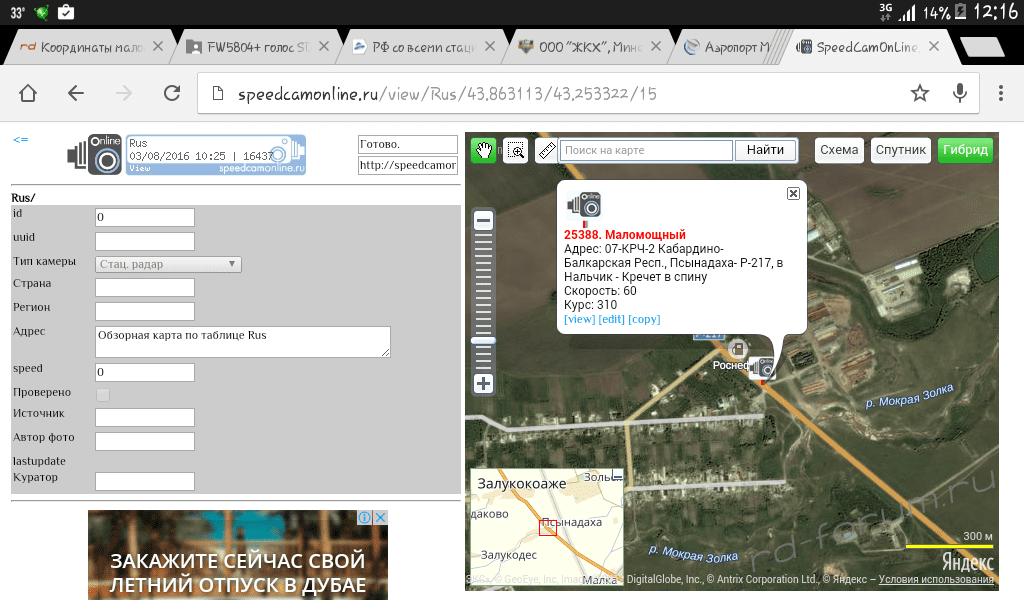Reload the page with refresh icon

coord(172,93)
